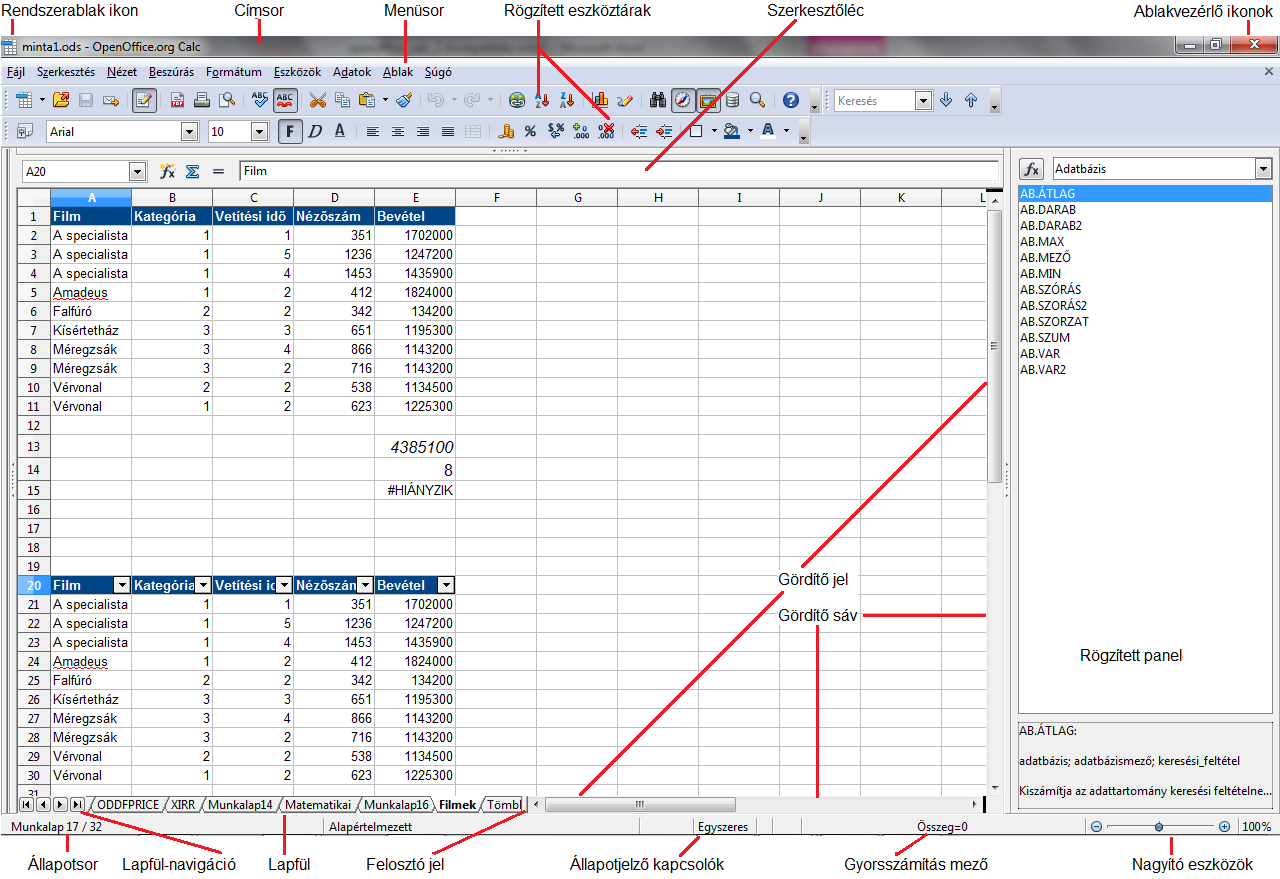Open the Adatbázis category dropdown
This screenshot has height=879, width=1280.
1264,169
